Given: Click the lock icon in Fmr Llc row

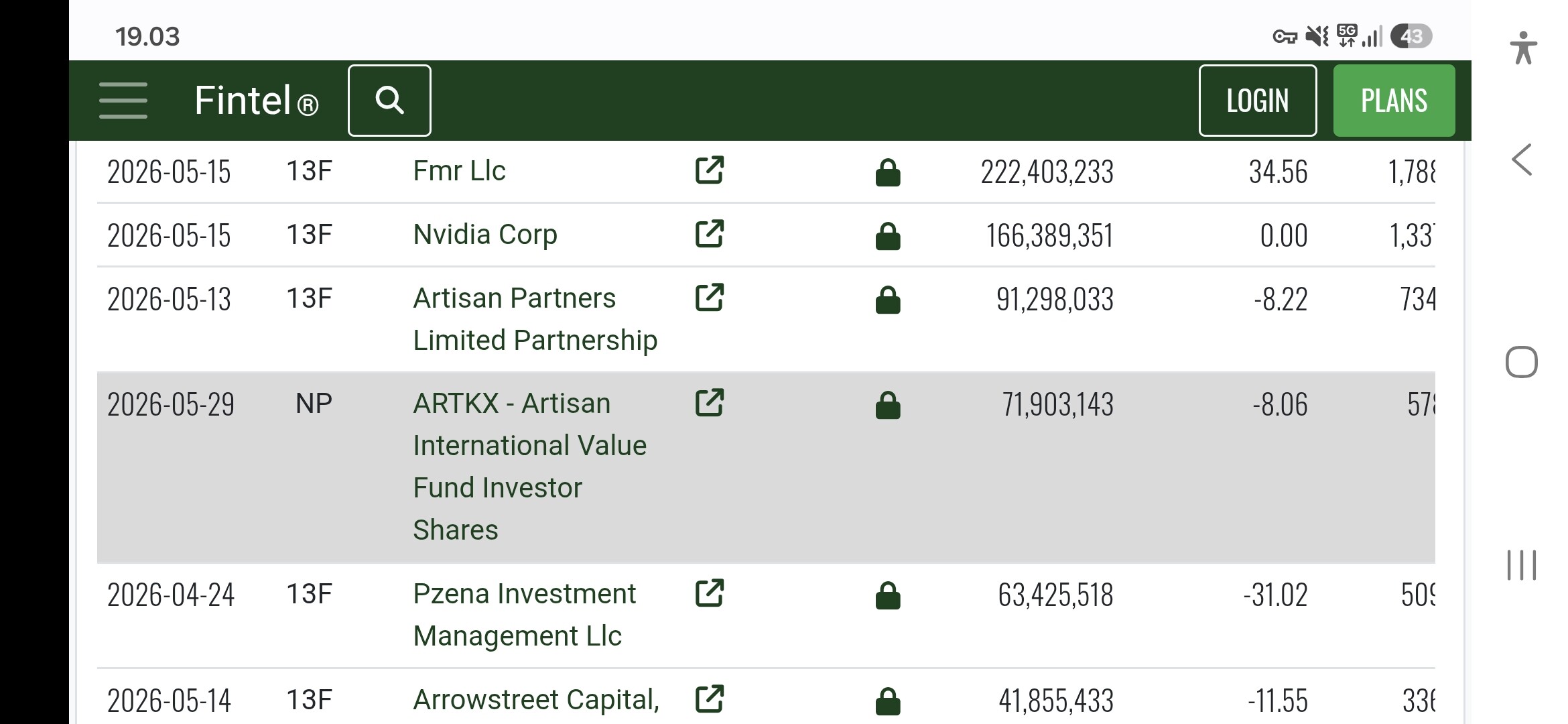Looking at the screenshot, I should pyautogui.click(x=888, y=172).
